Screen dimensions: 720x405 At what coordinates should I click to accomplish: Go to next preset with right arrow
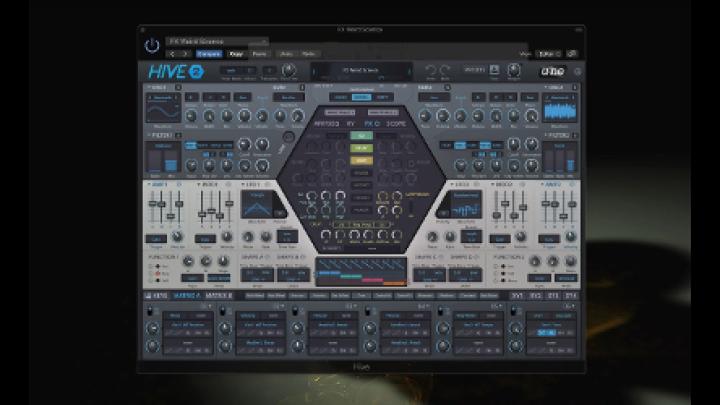[185, 54]
